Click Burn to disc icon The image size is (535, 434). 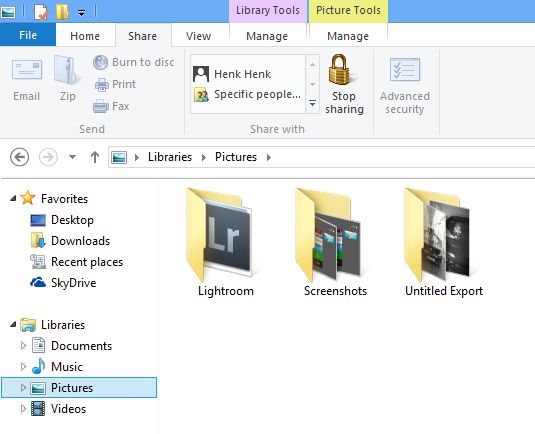pos(100,62)
